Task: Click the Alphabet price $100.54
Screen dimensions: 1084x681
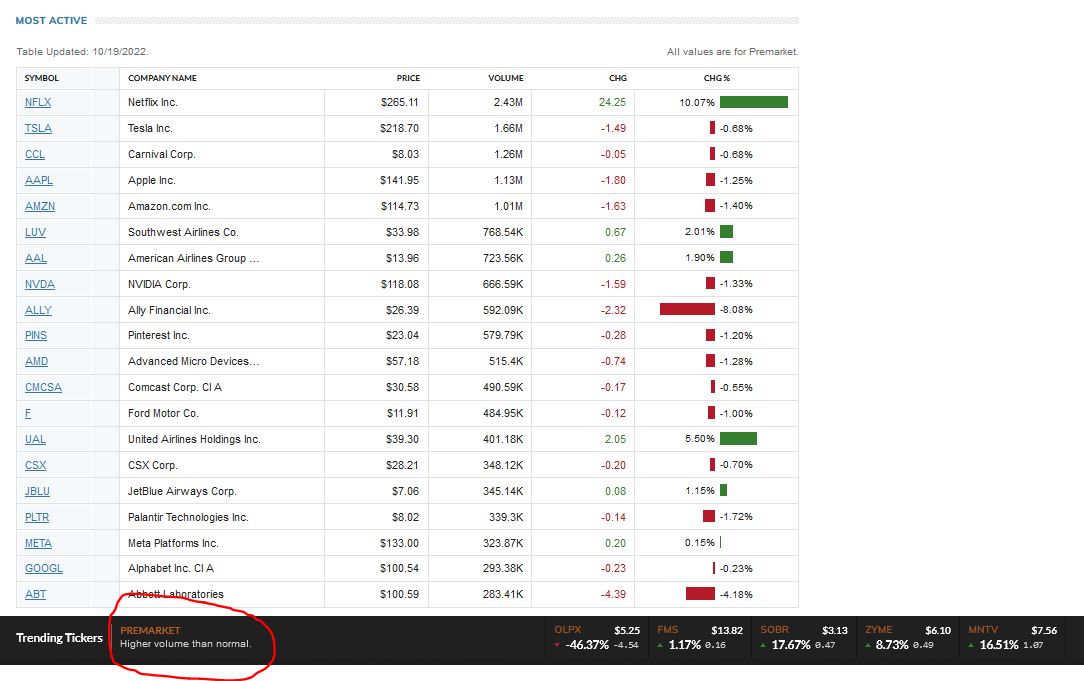Action: (x=399, y=568)
